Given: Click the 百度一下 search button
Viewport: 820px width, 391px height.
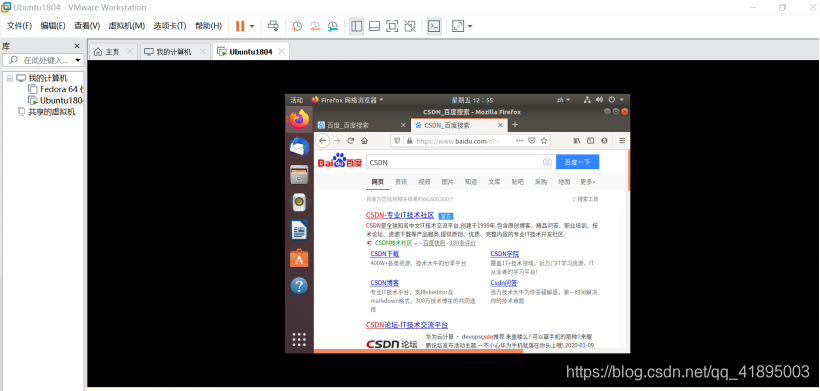Looking at the screenshot, I should [x=577, y=162].
